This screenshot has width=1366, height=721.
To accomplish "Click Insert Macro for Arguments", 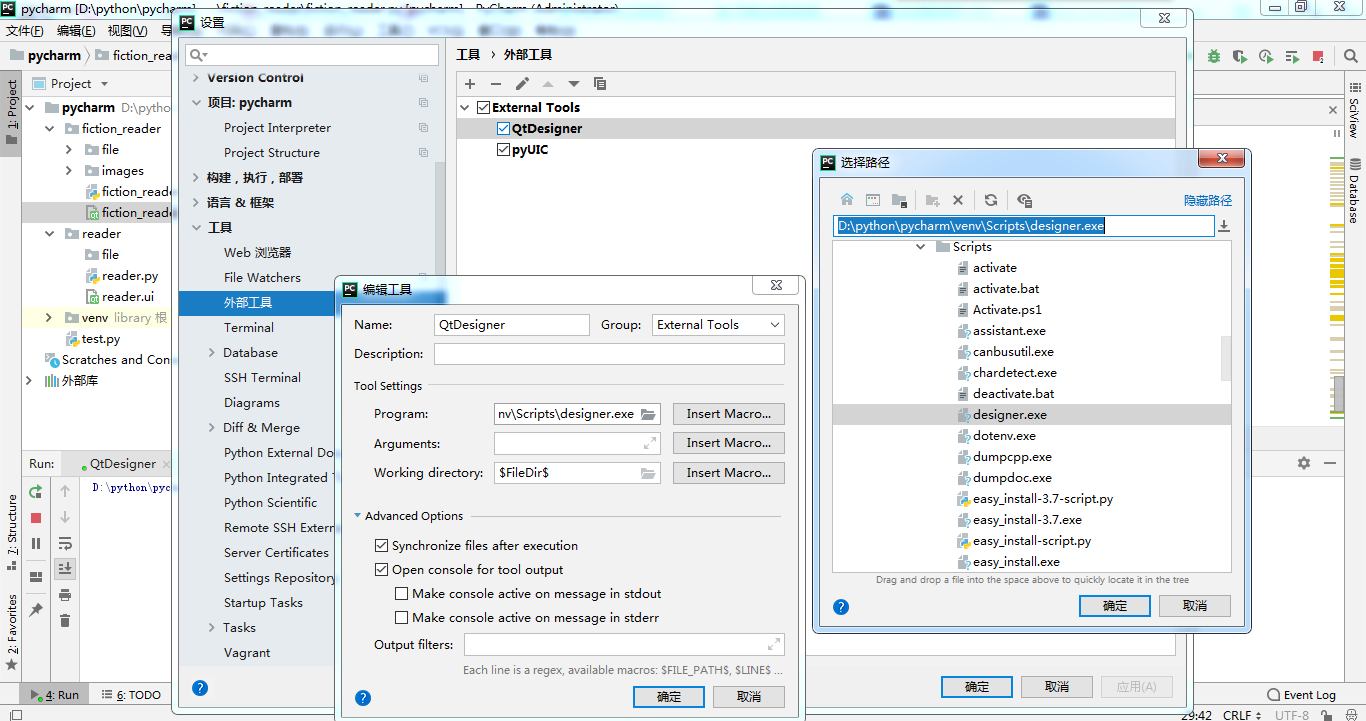I will coord(729,443).
